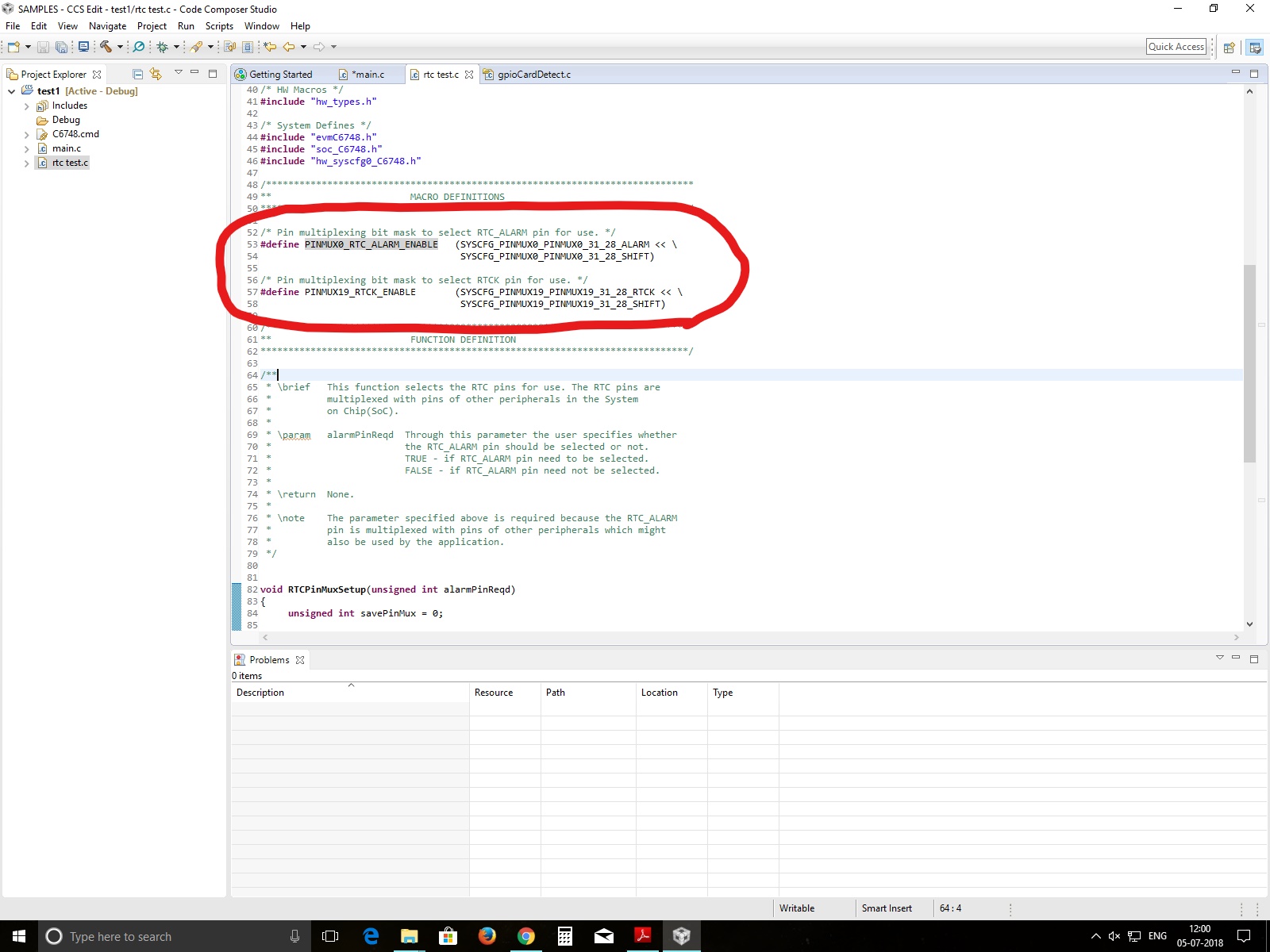Switch to *main.c editor tab
The width and height of the screenshot is (1270, 952).
368,75
